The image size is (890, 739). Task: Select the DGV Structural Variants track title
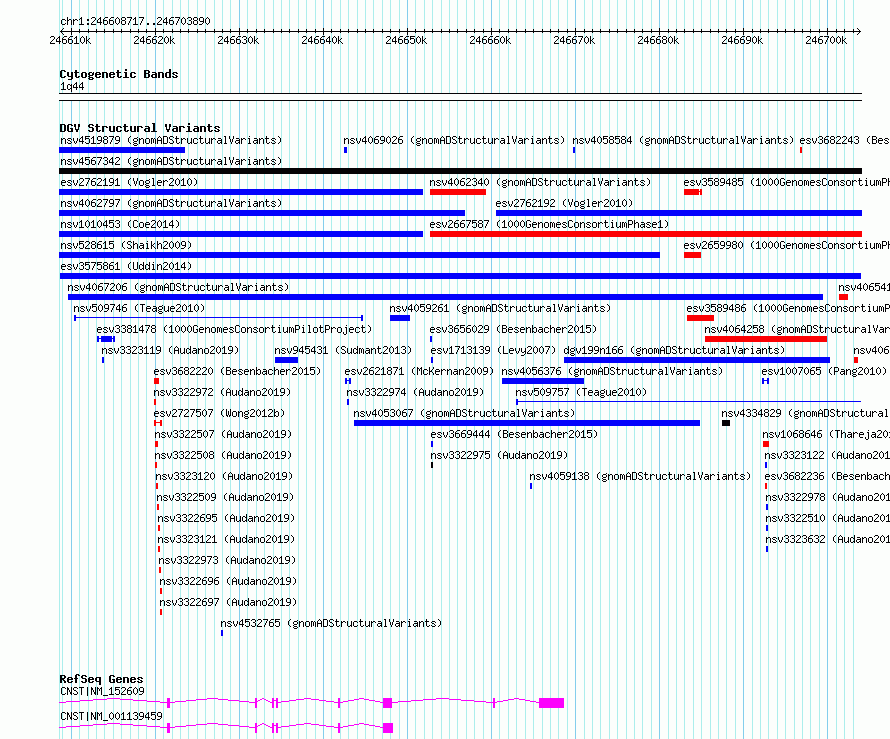pyautogui.click(x=140, y=128)
